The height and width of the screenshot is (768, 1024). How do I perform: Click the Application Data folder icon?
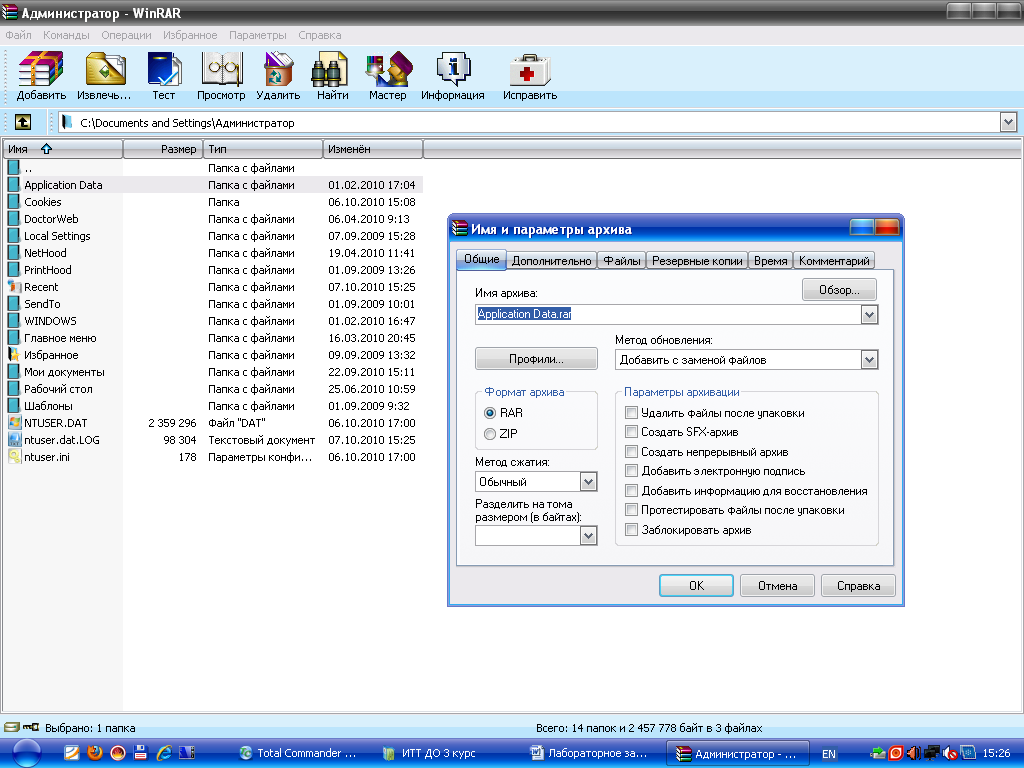tap(14, 185)
